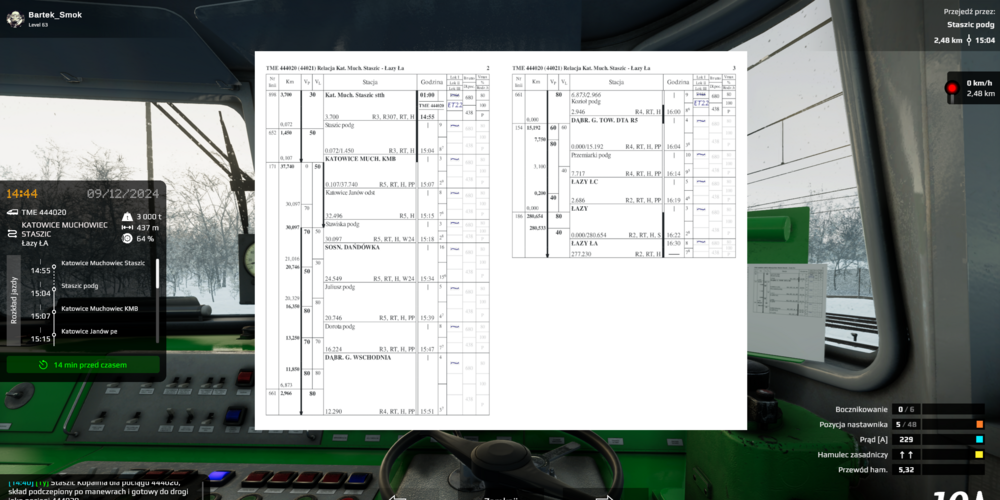Click the yellow Hamulec zasadniczy color indicator
Screen dimensions: 1000x500
(980, 454)
